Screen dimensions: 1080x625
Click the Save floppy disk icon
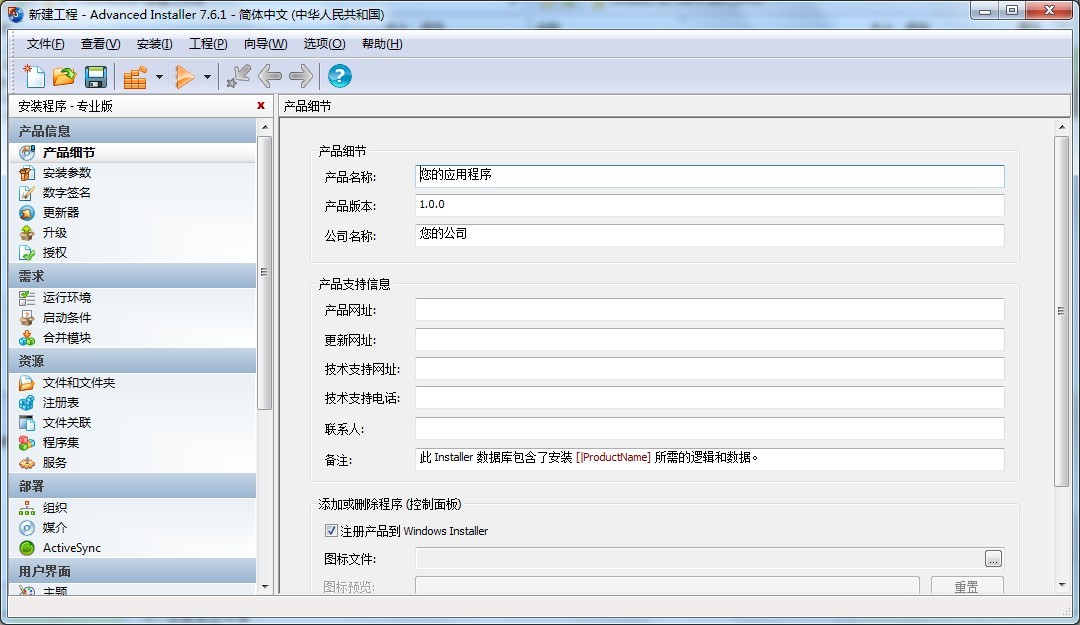click(x=95, y=76)
